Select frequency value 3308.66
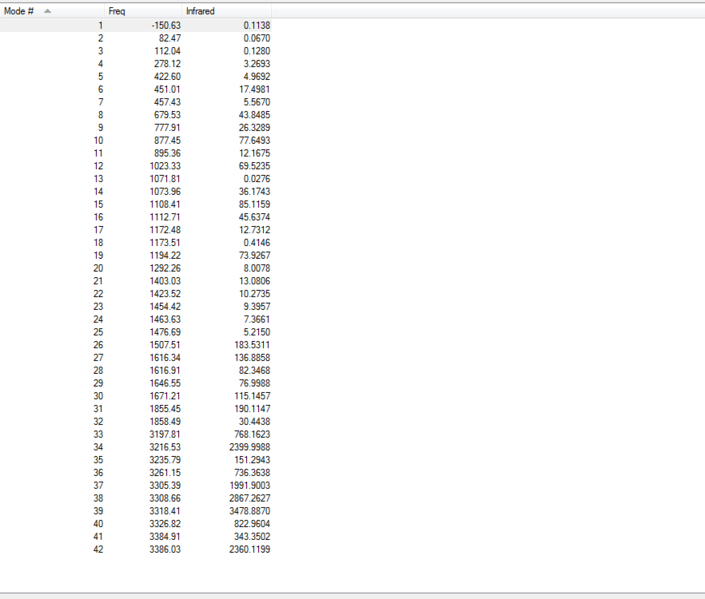The image size is (705, 599). tap(165, 499)
